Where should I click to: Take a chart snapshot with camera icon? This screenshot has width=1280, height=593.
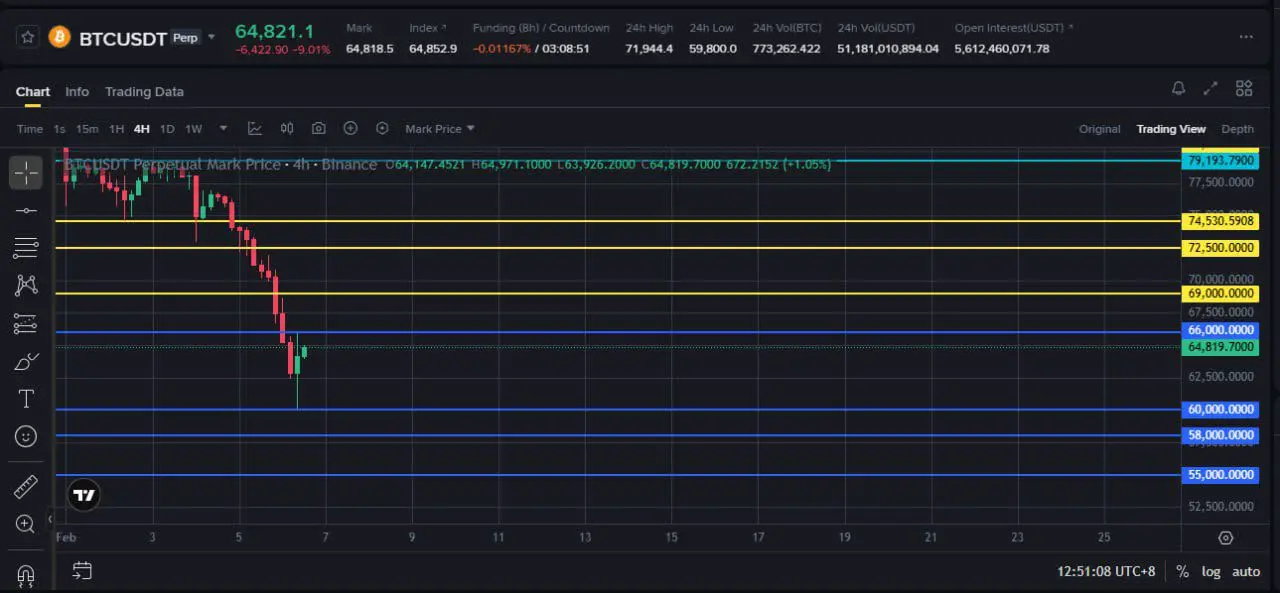[318, 129]
